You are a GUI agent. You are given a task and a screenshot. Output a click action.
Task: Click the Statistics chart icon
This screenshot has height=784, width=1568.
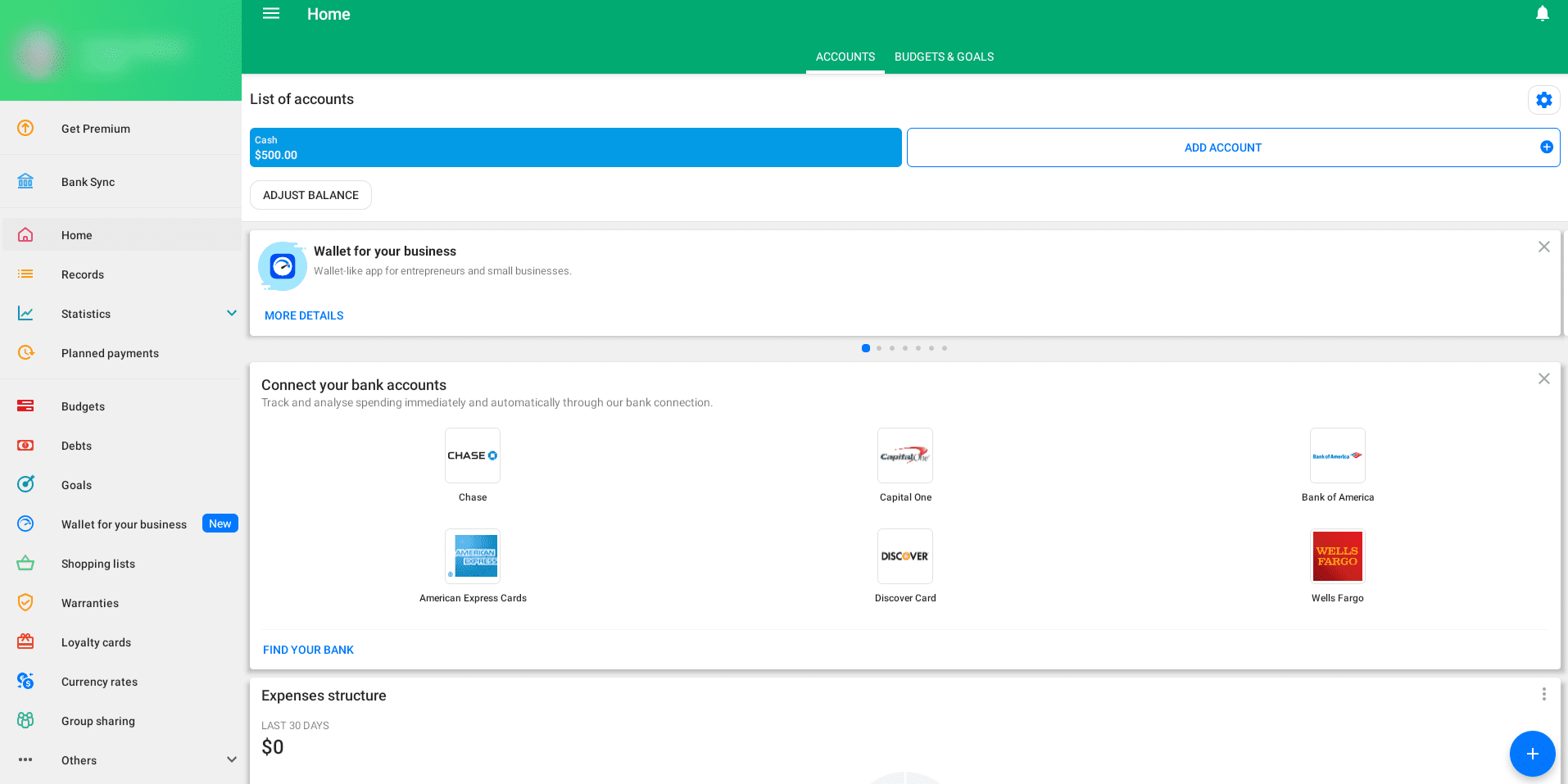[25, 314]
